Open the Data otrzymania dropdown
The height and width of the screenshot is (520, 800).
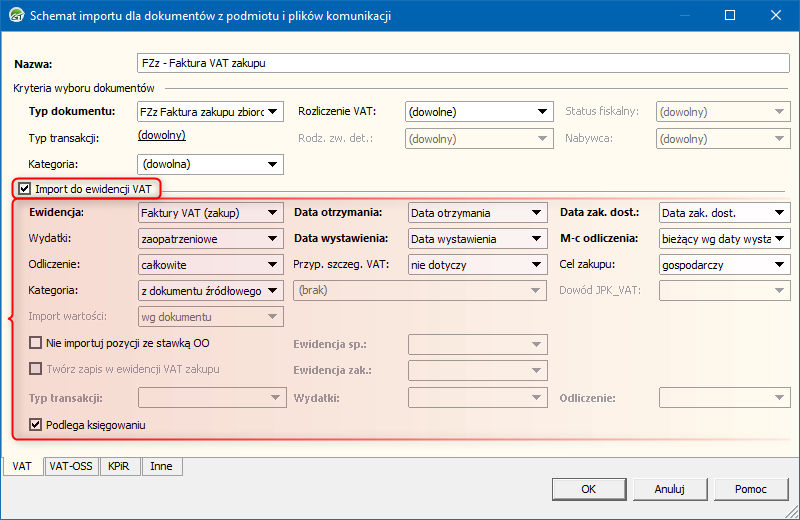[x=478, y=213]
